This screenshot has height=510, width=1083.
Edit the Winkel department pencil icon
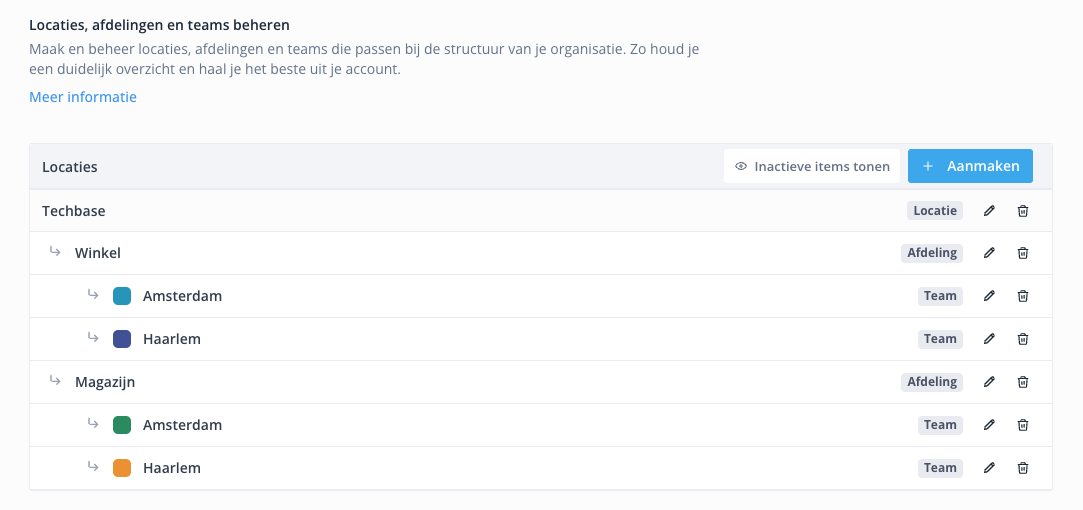point(989,253)
